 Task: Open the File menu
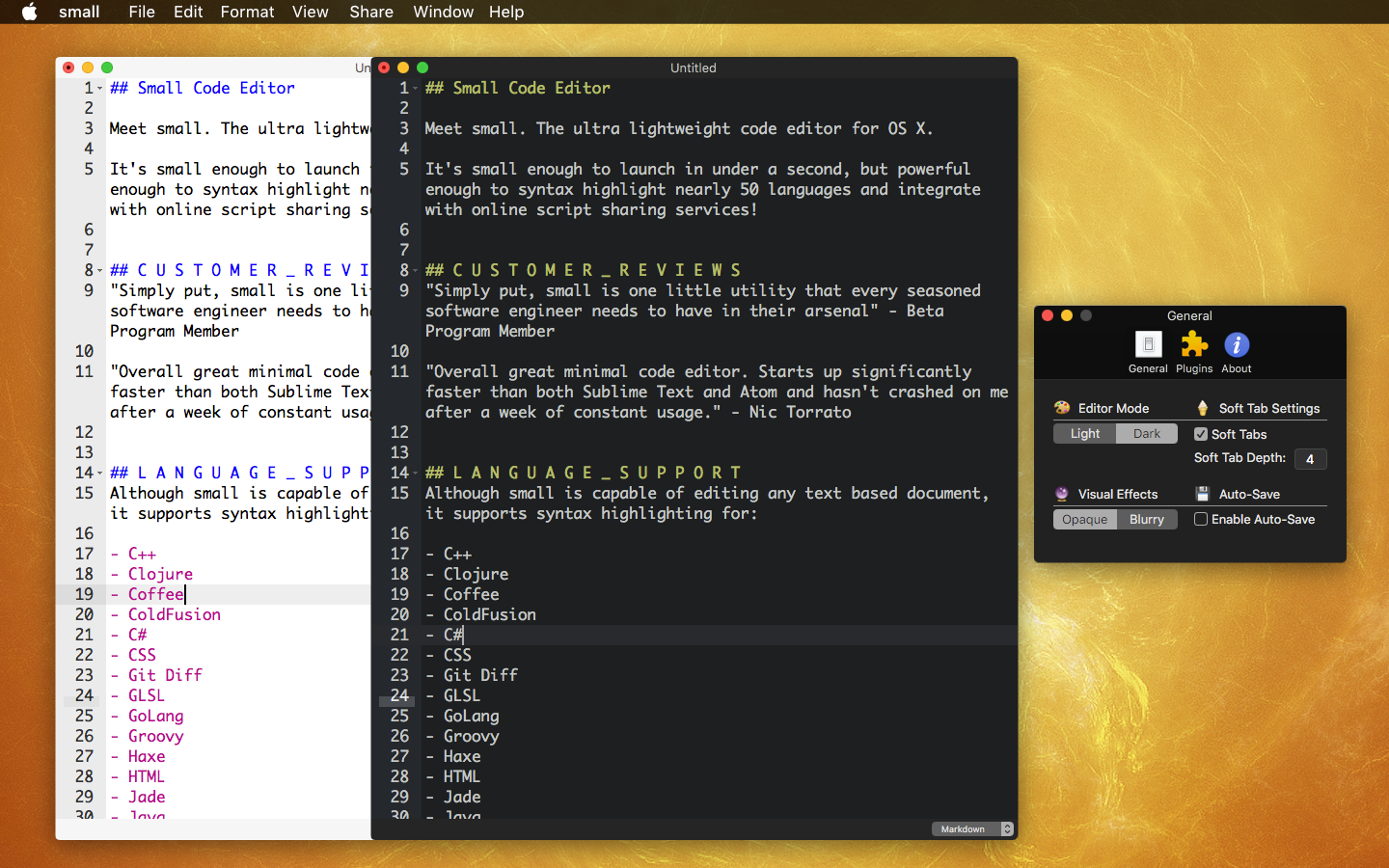point(142,12)
